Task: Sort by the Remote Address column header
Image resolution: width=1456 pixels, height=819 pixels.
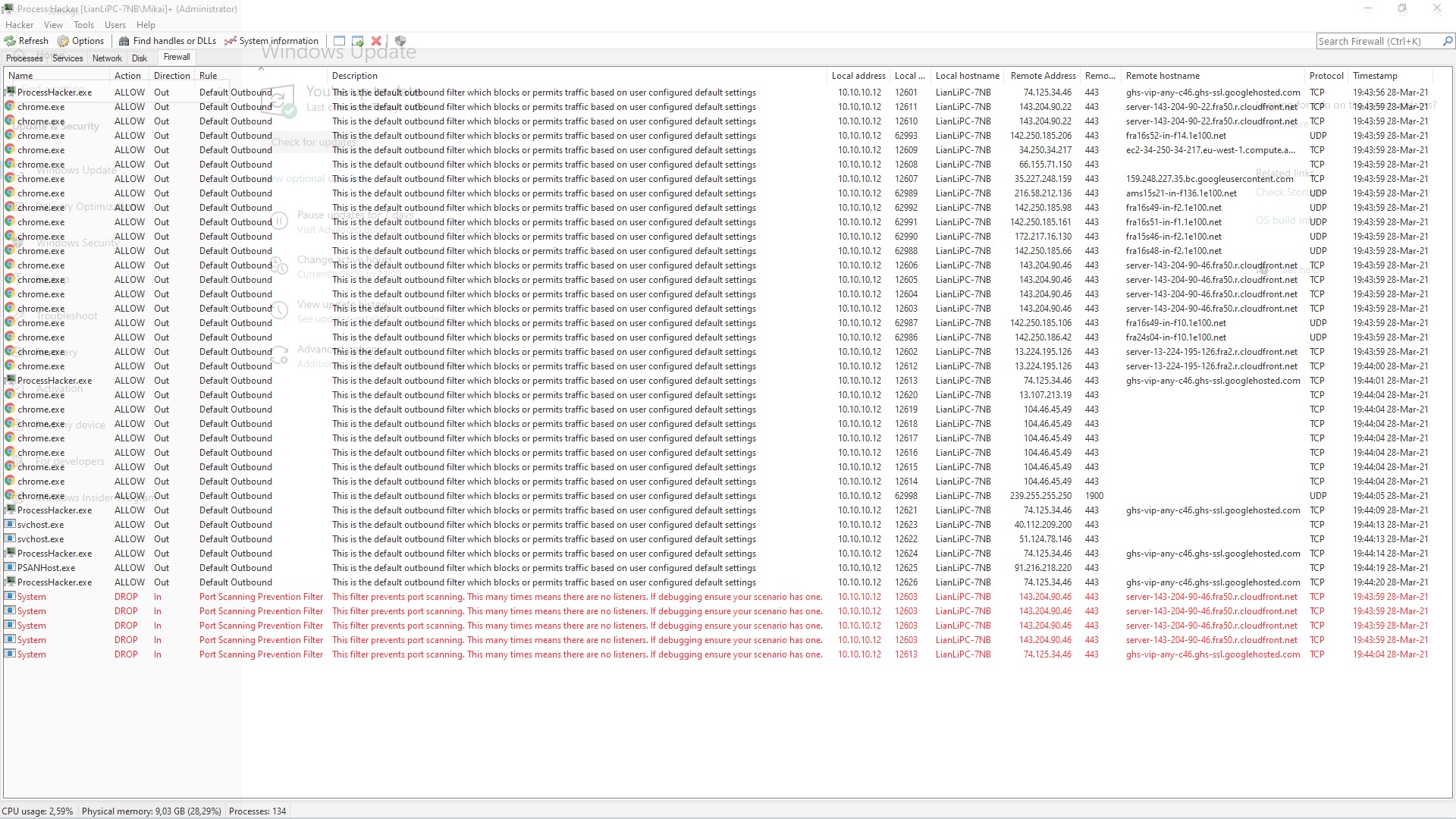Action: (1043, 76)
